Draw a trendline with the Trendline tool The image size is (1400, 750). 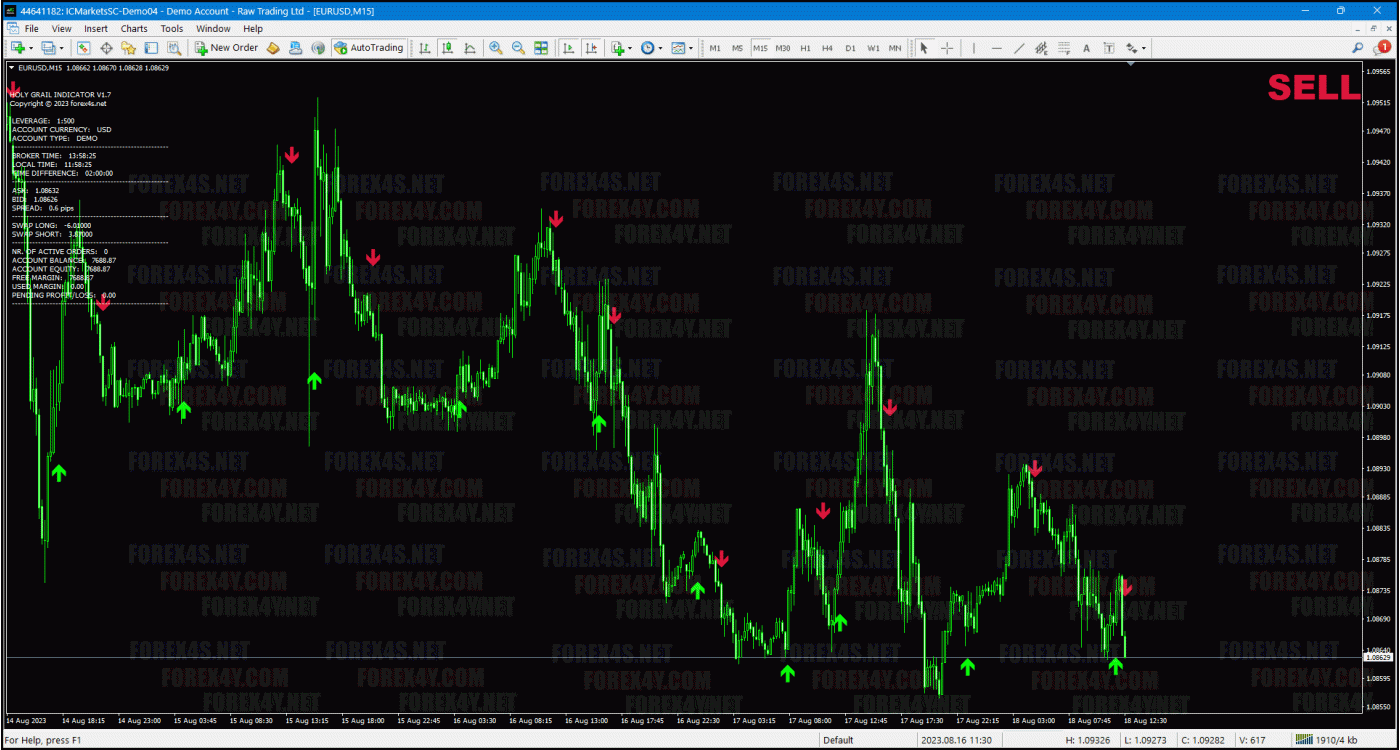[1019, 48]
